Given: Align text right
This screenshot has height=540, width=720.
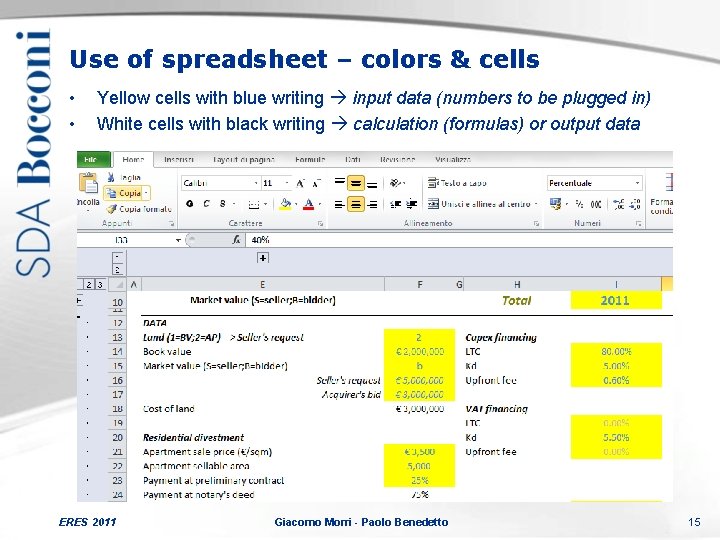Looking at the screenshot, I should 372,204.
